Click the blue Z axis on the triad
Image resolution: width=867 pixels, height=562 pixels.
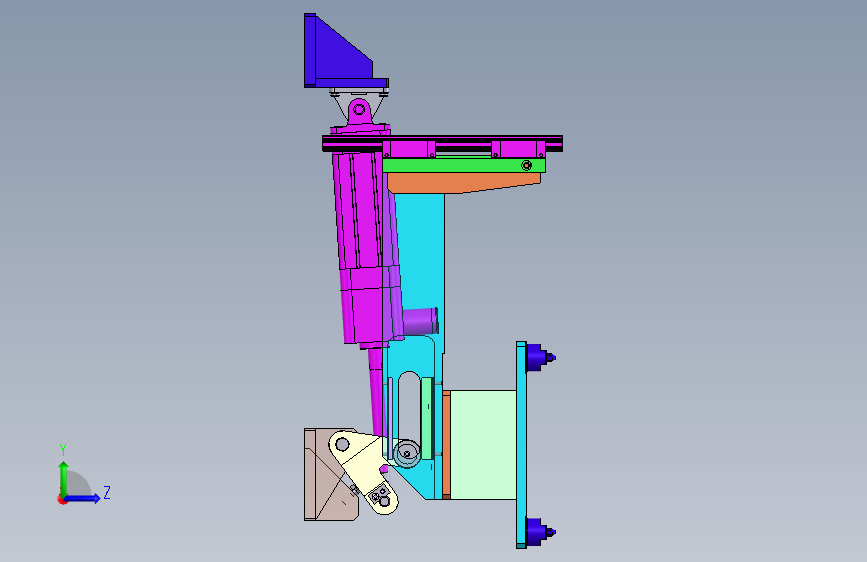pyautogui.click(x=83, y=498)
